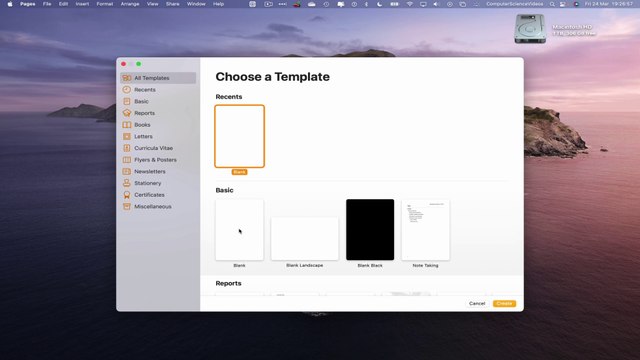Select the Blank template under Basic
Viewport: 640px width, 360px height.
[240, 230]
